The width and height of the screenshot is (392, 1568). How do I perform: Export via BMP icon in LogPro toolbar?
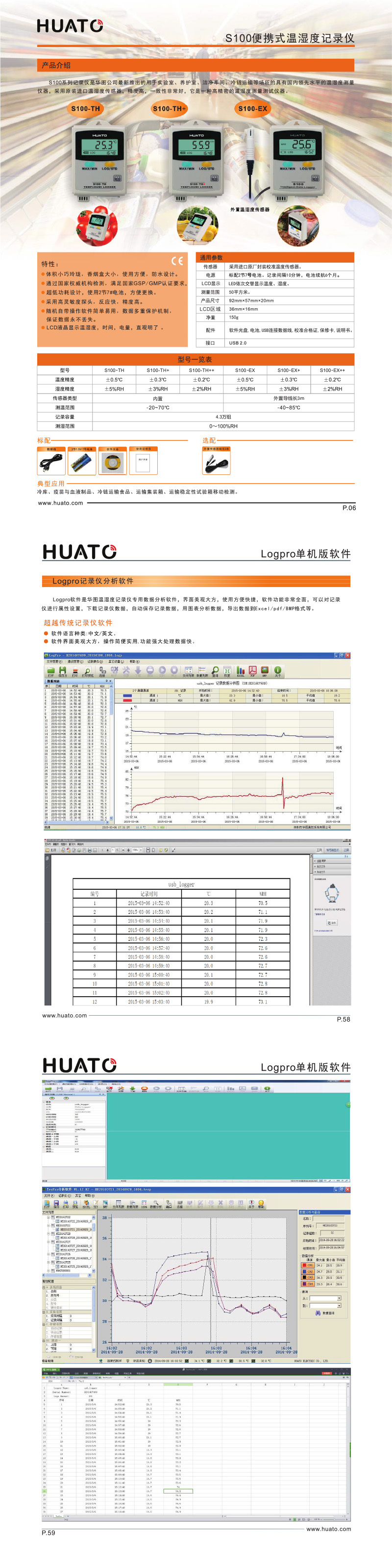[265, 671]
